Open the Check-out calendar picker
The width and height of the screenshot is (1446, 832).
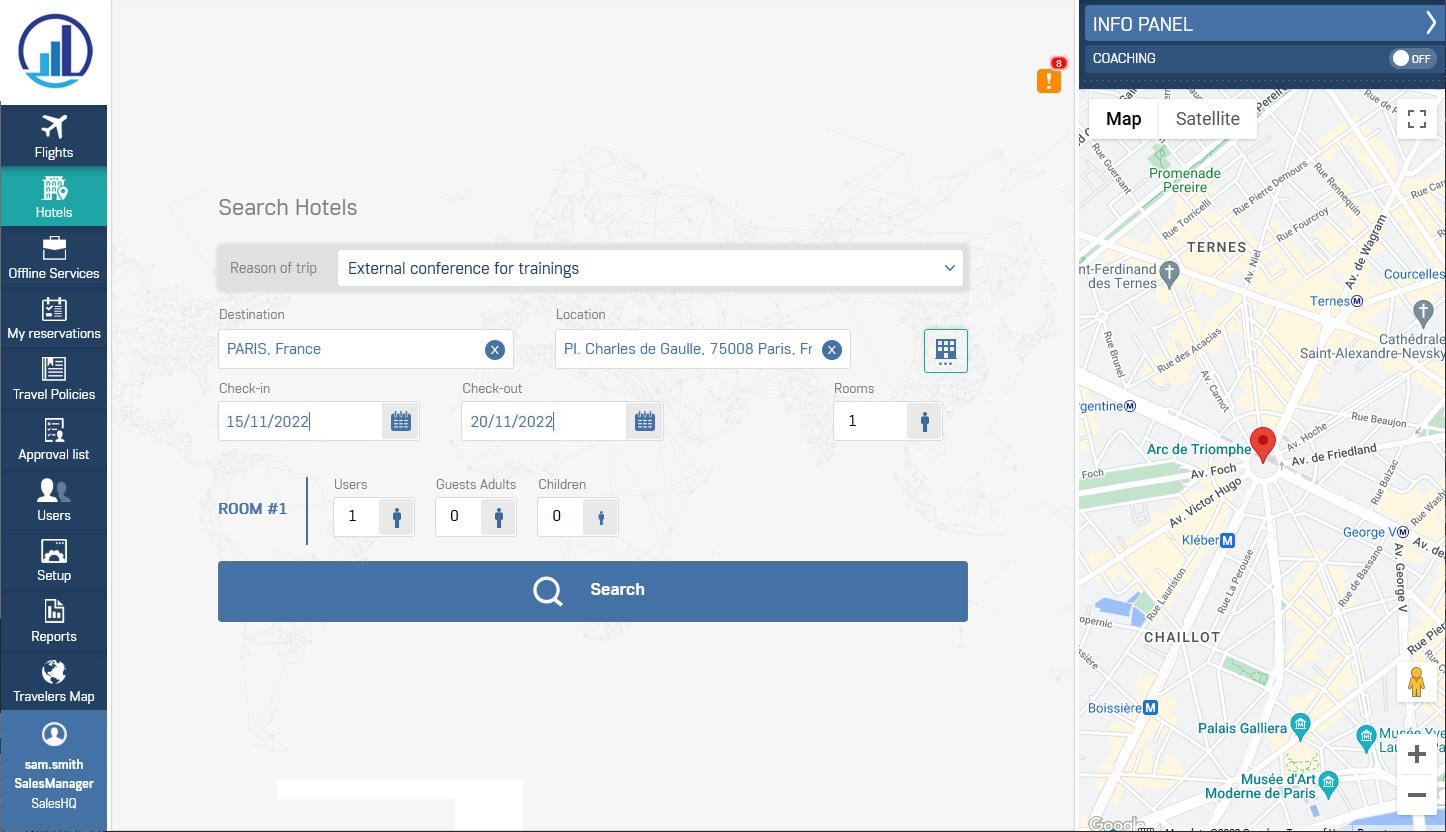(x=645, y=422)
